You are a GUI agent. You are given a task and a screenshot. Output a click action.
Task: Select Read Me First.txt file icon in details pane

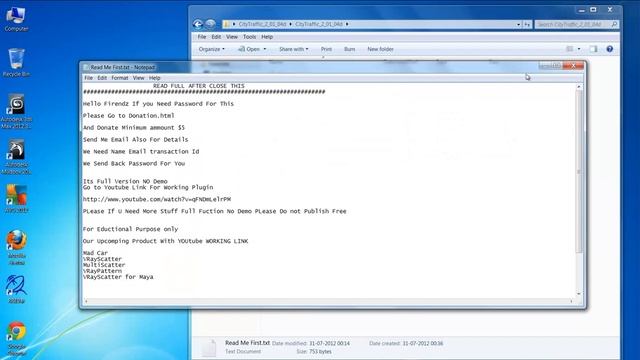[209, 348]
